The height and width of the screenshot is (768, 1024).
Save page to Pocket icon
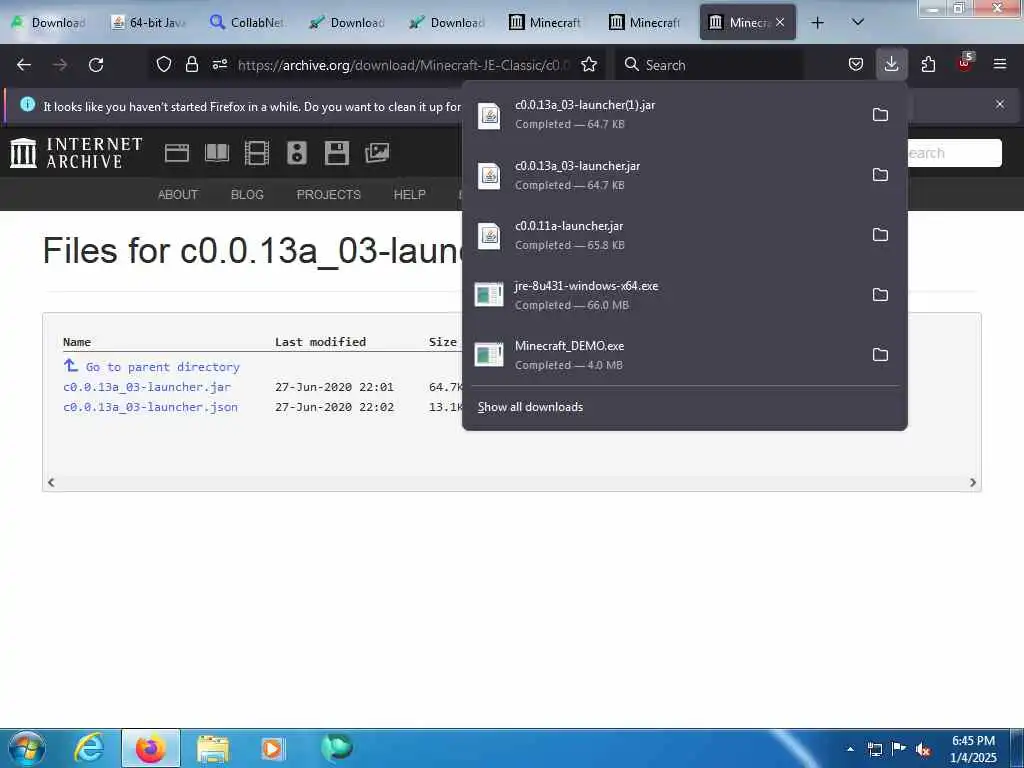[x=856, y=65]
